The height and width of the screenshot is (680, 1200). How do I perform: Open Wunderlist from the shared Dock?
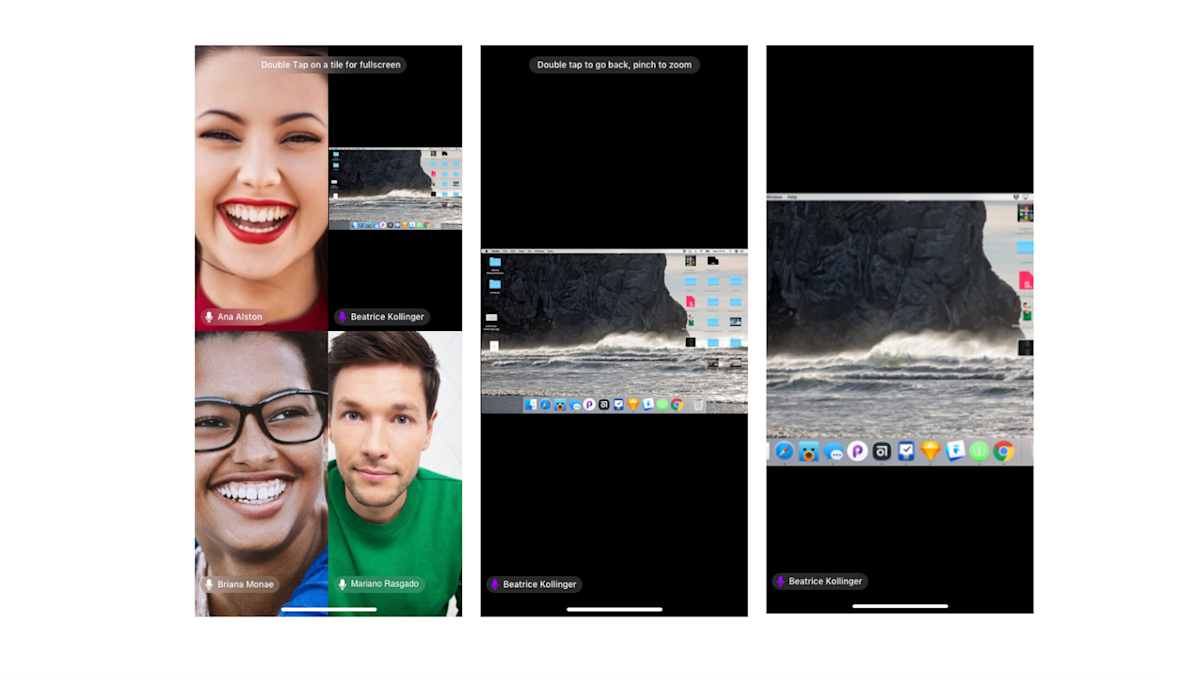(979, 451)
